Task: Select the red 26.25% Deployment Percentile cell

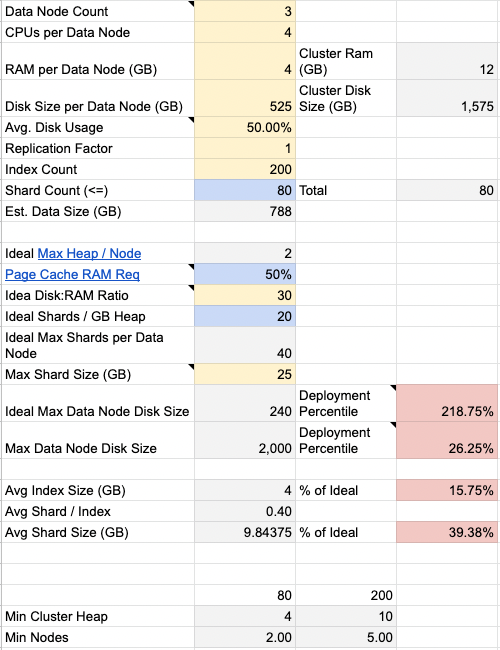Action: [x=447, y=440]
